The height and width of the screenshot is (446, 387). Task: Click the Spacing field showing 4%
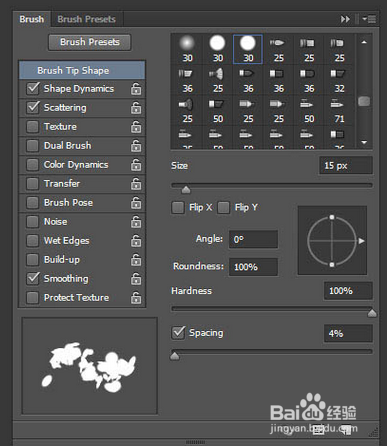348,333
